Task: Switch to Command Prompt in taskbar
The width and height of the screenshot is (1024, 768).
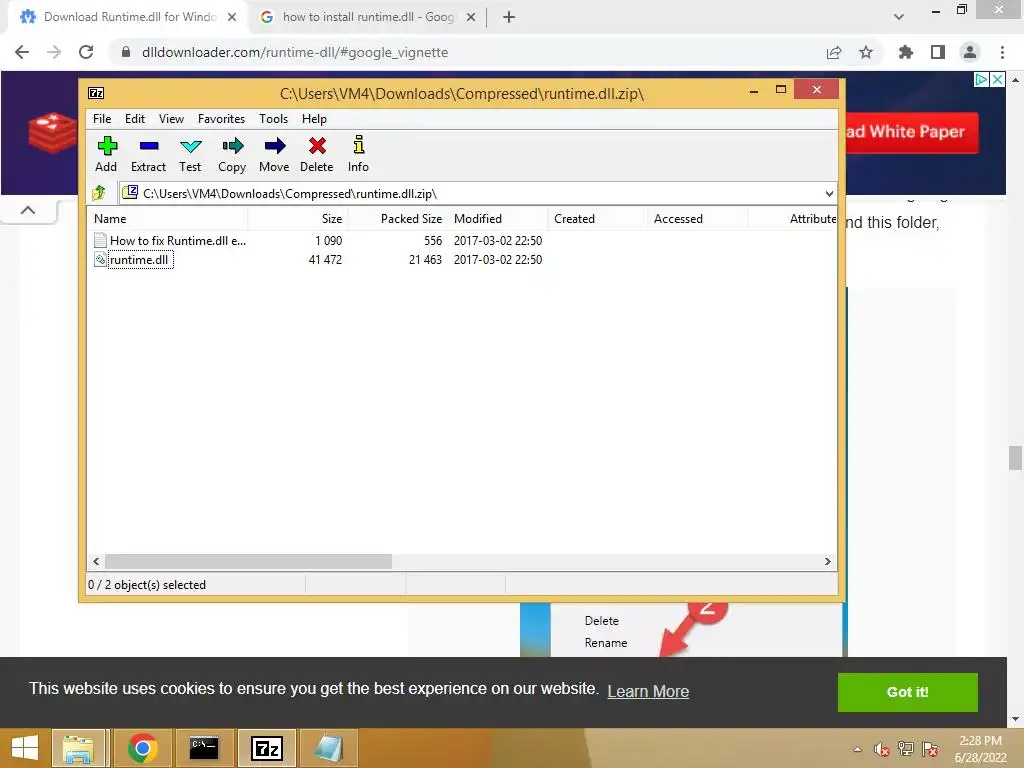Action: pyautogui.click(x=204, y=748)
